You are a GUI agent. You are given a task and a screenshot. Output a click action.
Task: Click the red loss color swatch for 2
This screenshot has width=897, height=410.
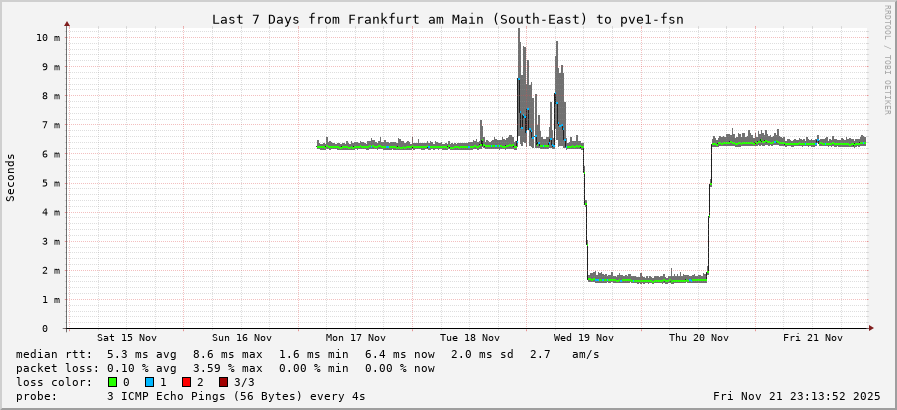186,382
